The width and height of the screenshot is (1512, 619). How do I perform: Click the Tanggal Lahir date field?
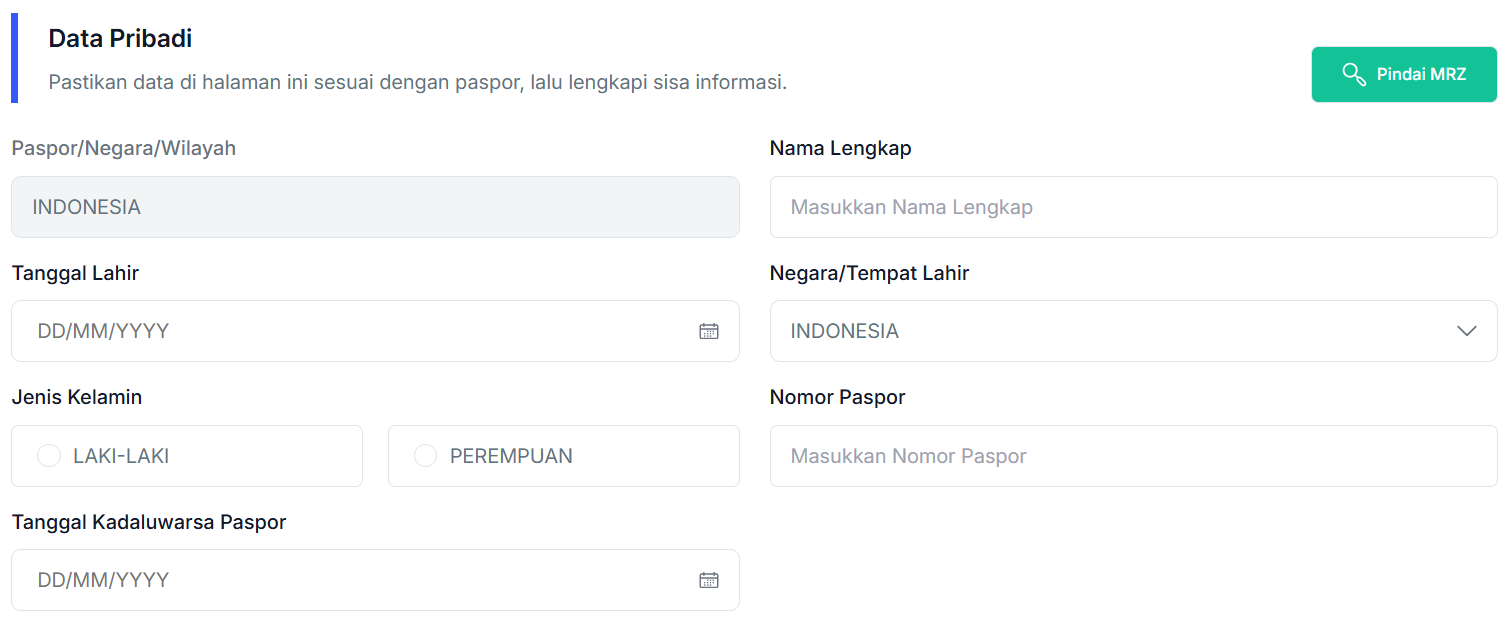(x=350, y=331)
